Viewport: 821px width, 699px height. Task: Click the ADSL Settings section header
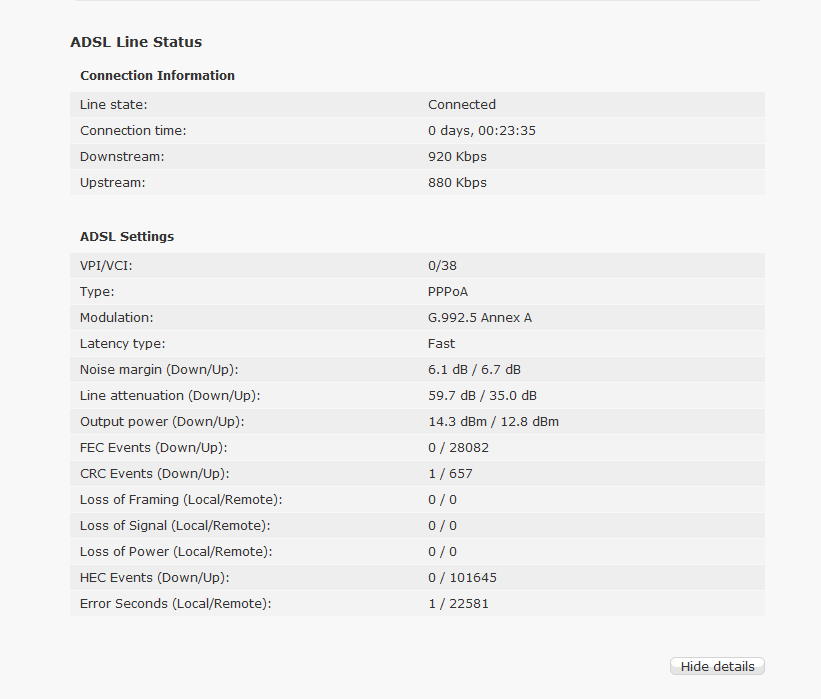[x=126, y=236]
